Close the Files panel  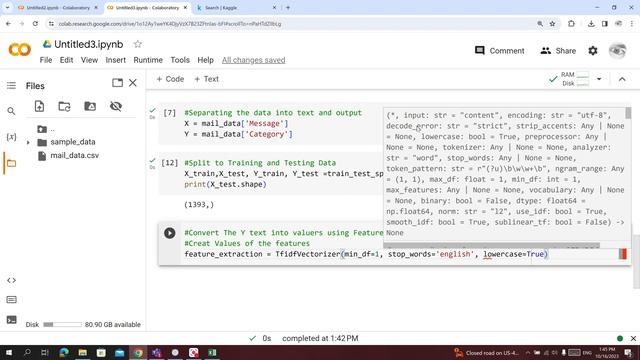click(133, 83)
